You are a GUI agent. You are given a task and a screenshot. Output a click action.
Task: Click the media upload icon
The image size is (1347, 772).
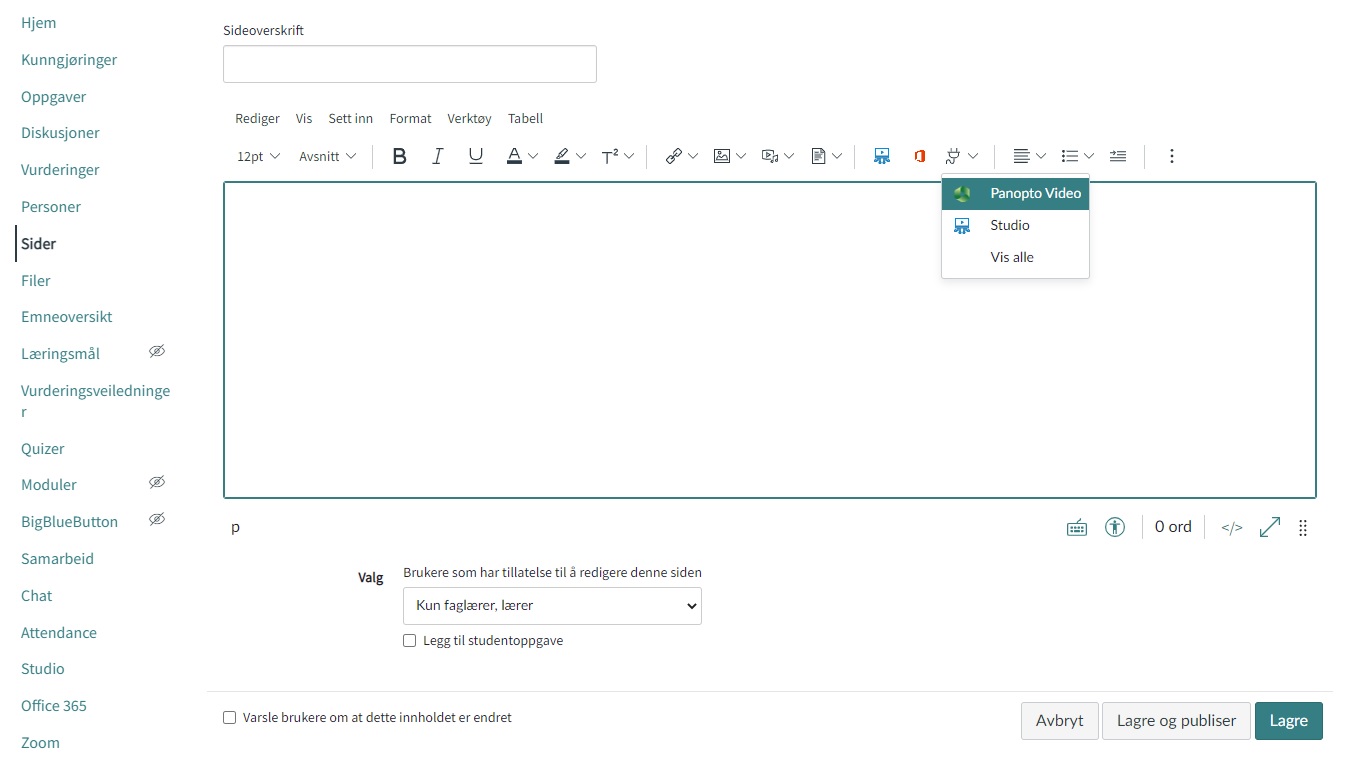coord(770,156)
